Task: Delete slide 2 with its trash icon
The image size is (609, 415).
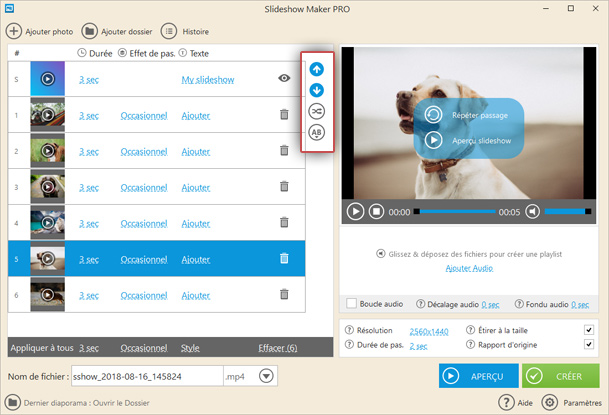Action: (284, 151)
